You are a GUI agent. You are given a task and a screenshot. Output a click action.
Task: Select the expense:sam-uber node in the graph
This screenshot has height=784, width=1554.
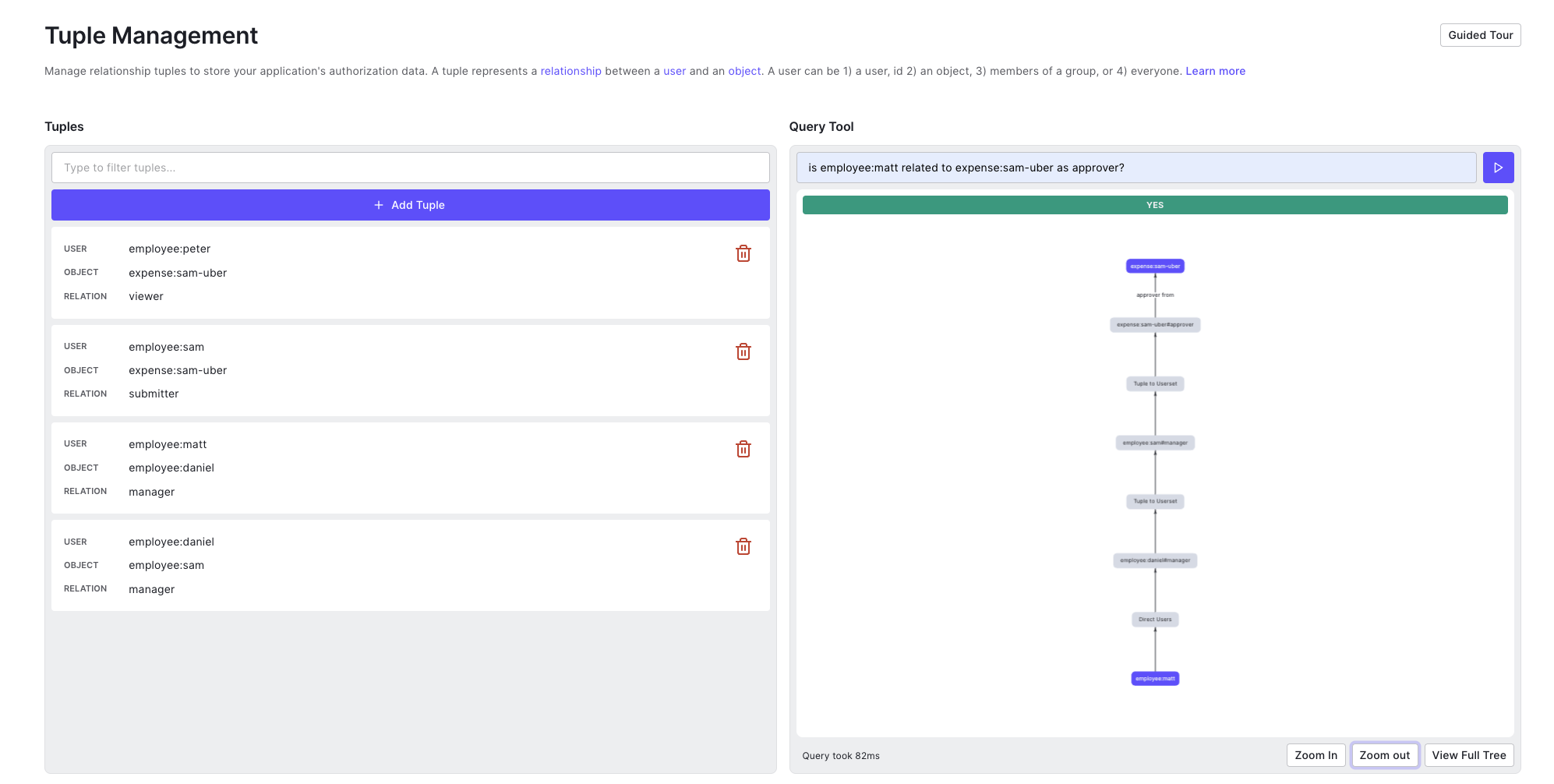tap(1155, 266)
